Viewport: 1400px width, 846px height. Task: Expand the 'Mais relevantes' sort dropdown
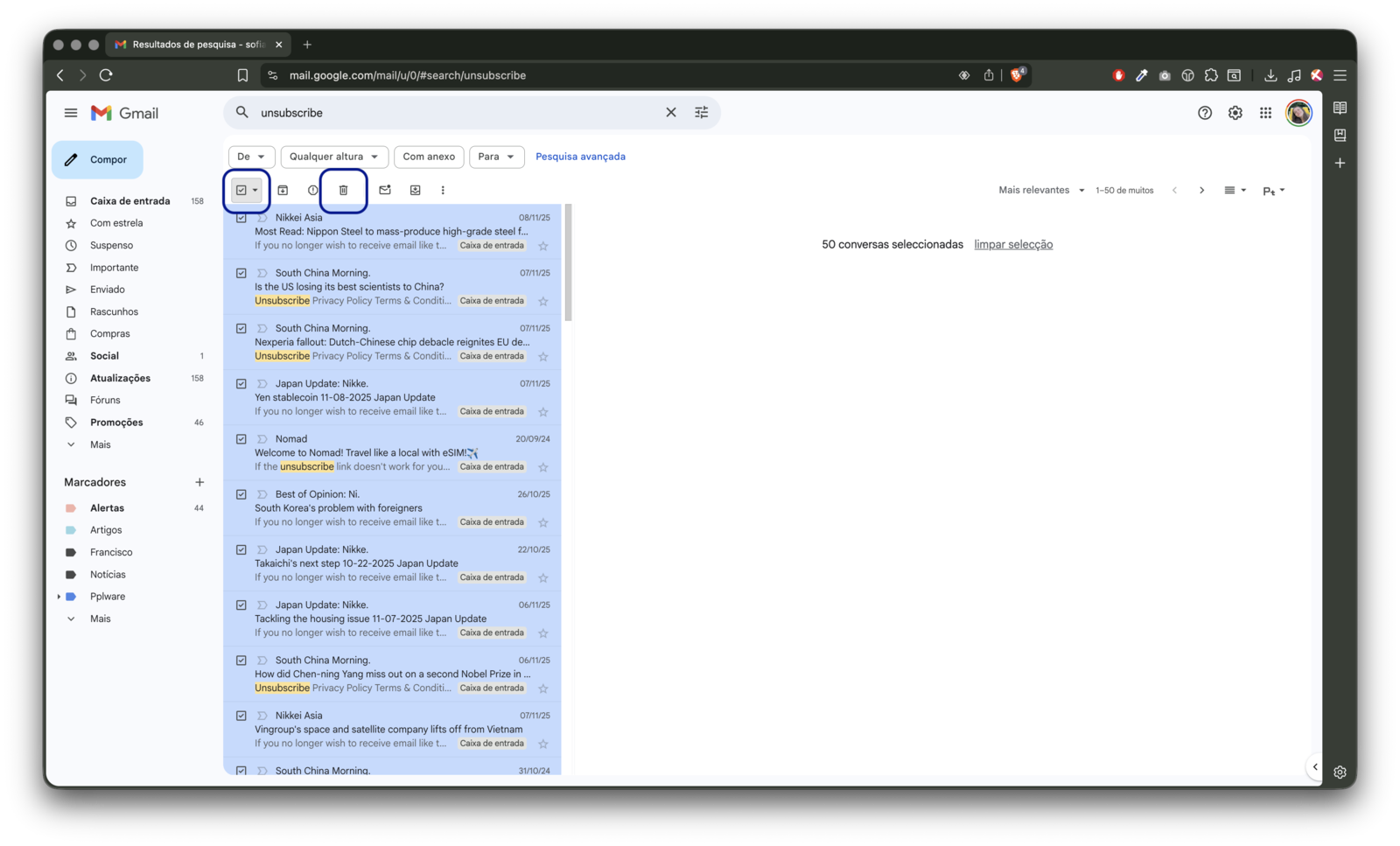[1041, 190]
